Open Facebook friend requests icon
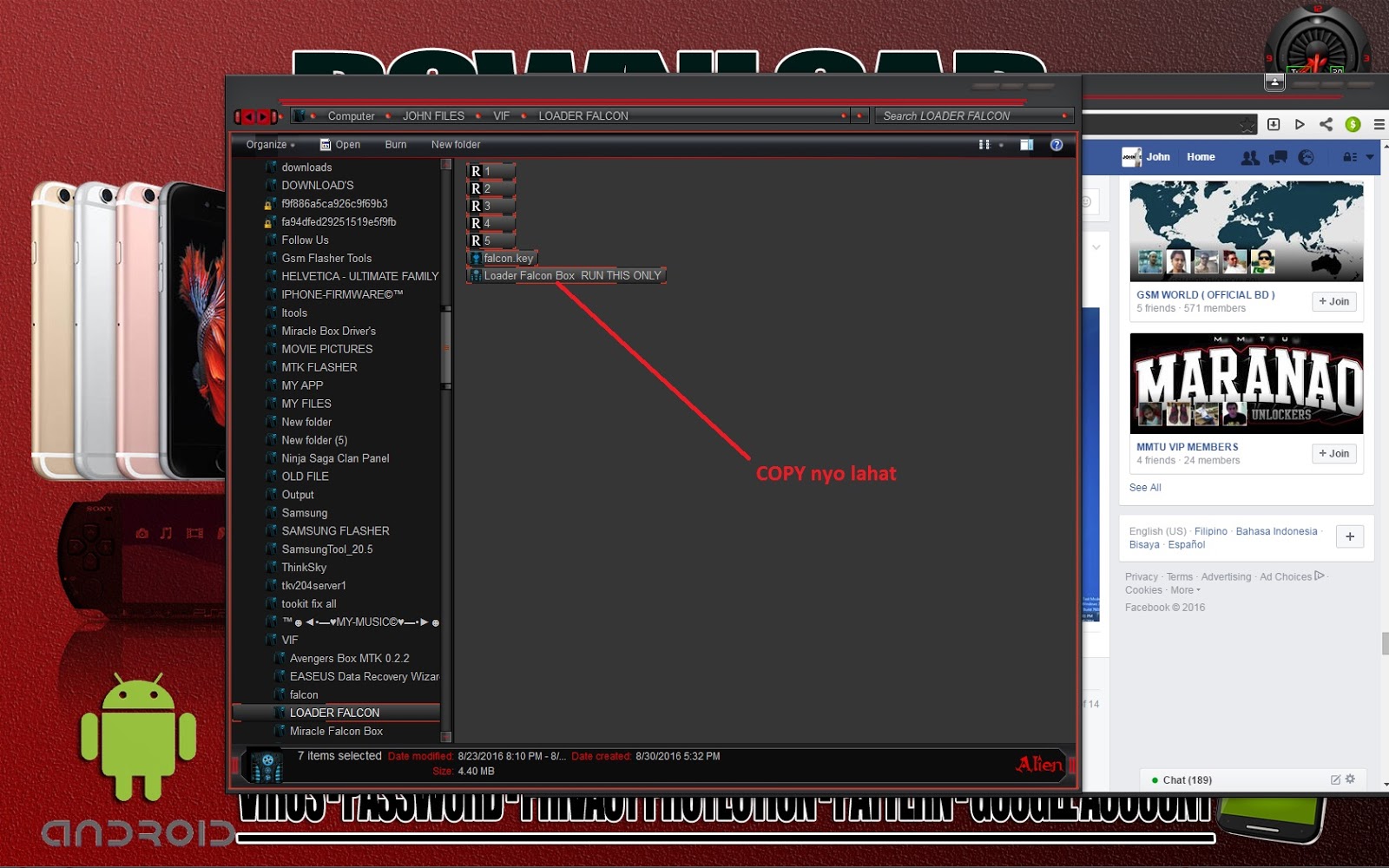 tap(1250, 157)
